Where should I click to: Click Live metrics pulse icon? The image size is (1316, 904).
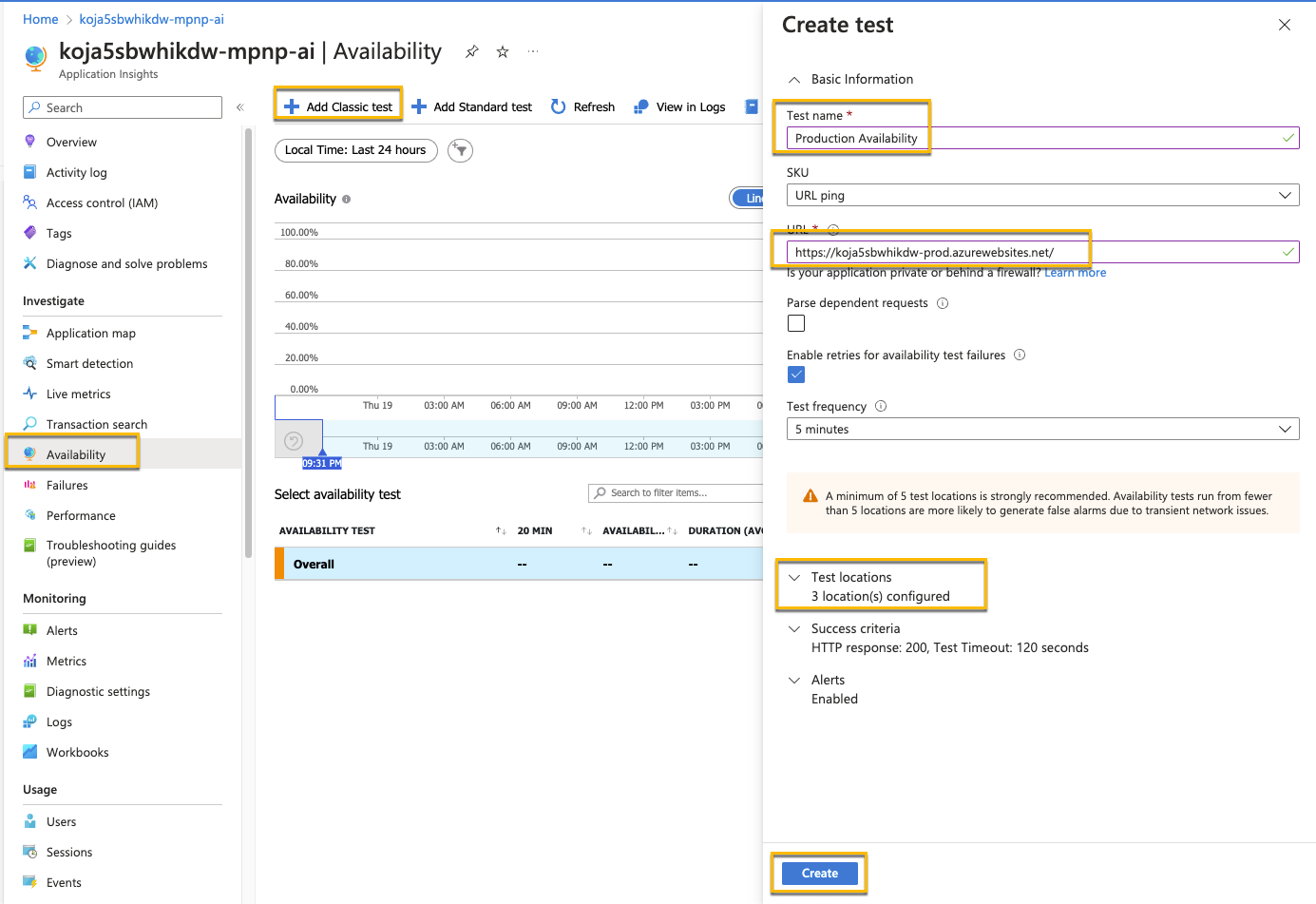click(30, 394)
